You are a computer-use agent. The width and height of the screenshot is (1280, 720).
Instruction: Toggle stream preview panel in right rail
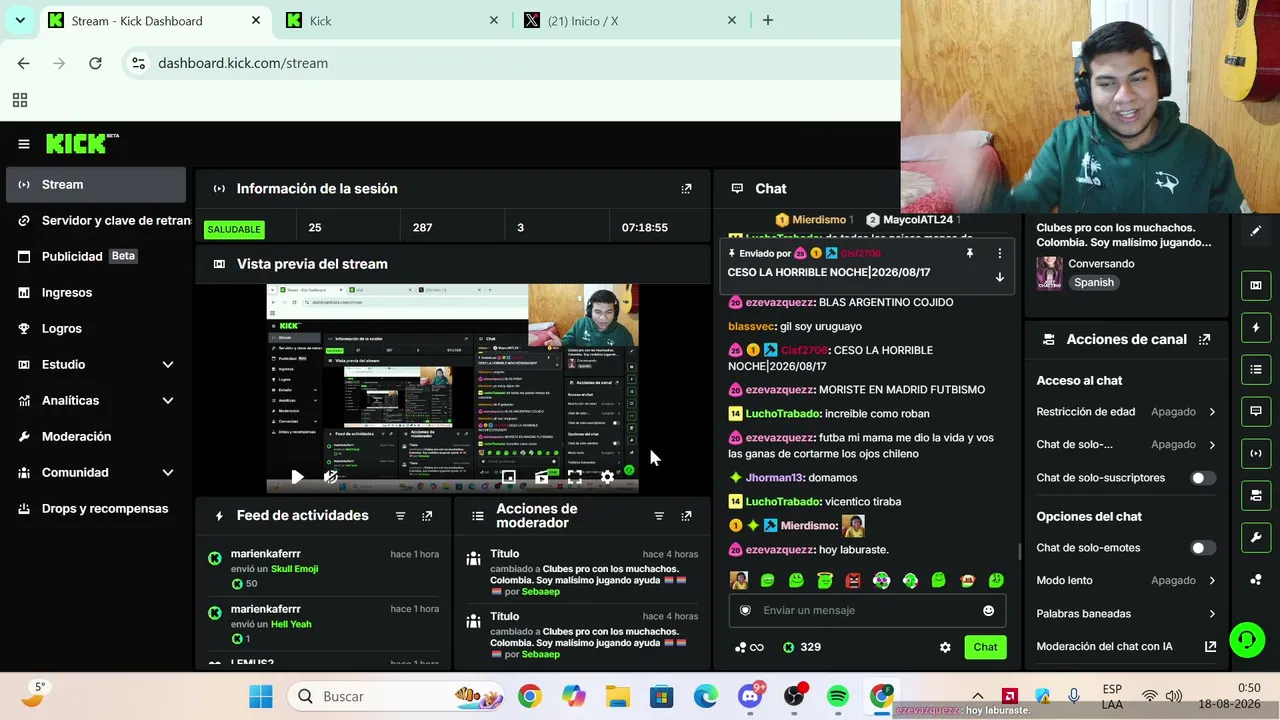[1256, 285]
